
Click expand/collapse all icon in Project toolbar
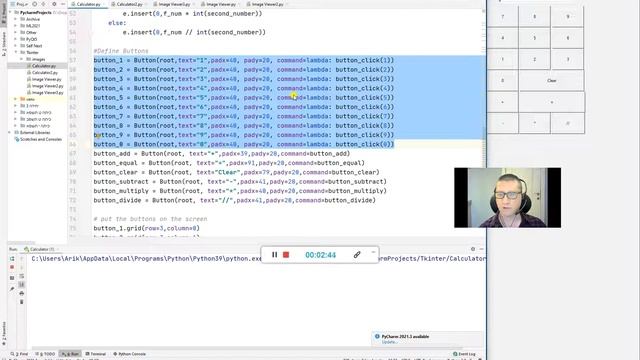pos(43,4)
